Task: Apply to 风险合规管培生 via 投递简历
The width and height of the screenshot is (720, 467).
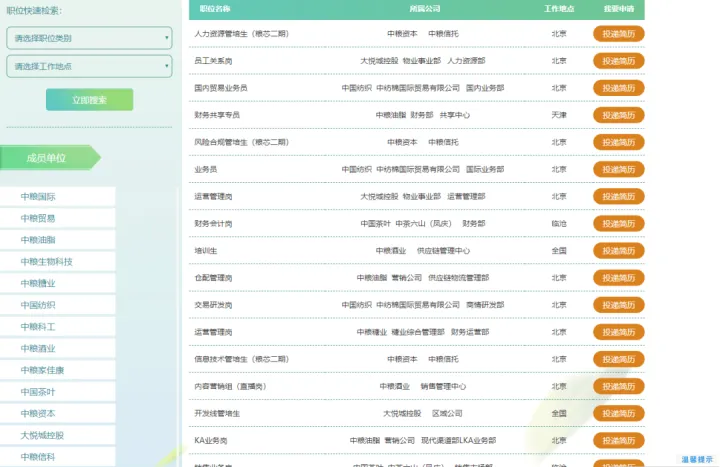Action: [619, 142]
